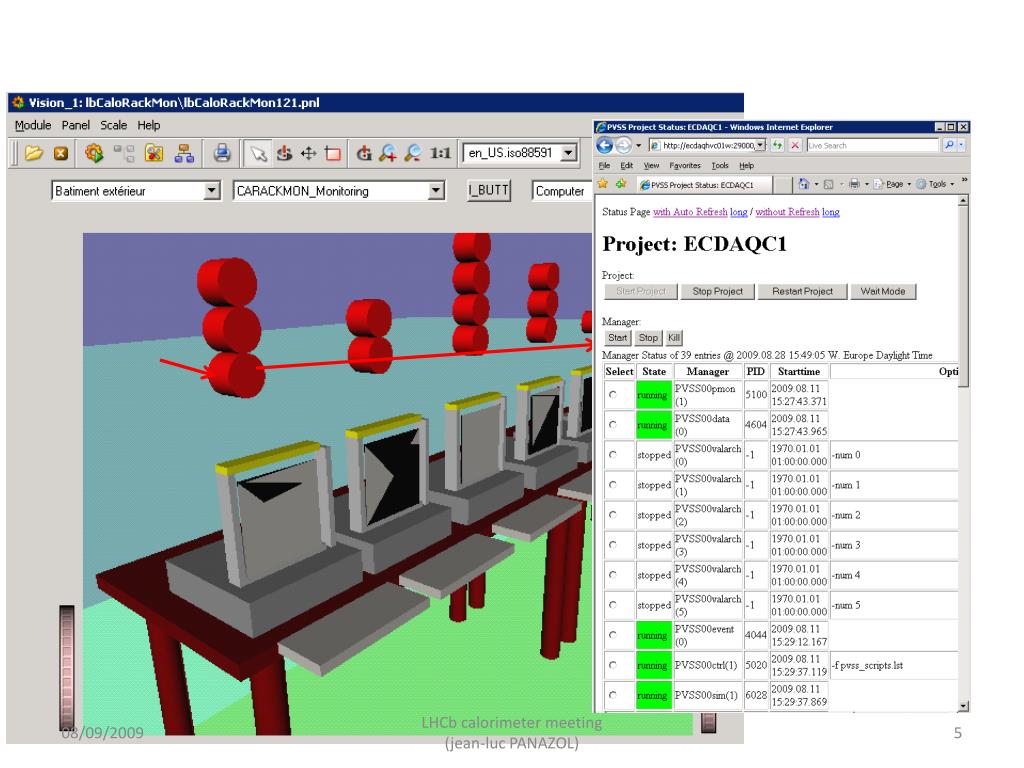Open the Module menu in Vision
This screenshot has width=1024, height=768.
pos(33,125)
